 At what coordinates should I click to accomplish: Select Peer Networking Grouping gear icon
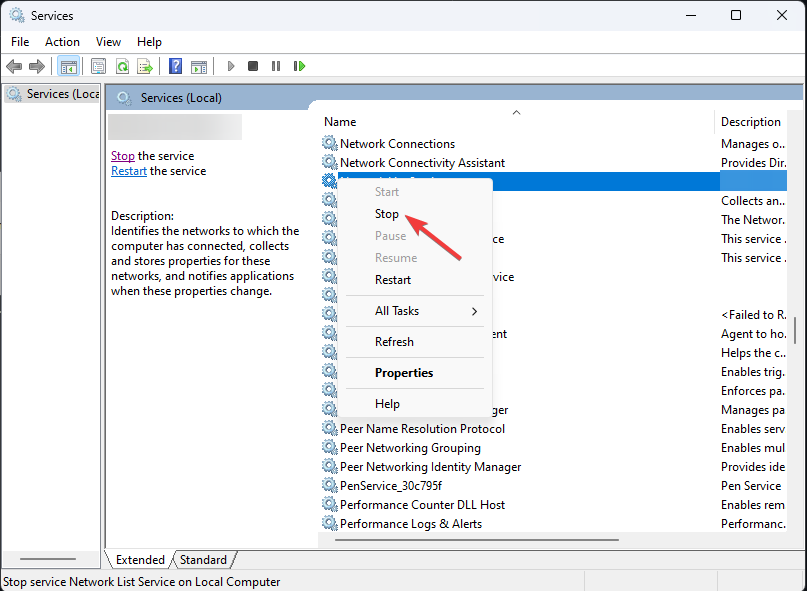coord(329,448)
